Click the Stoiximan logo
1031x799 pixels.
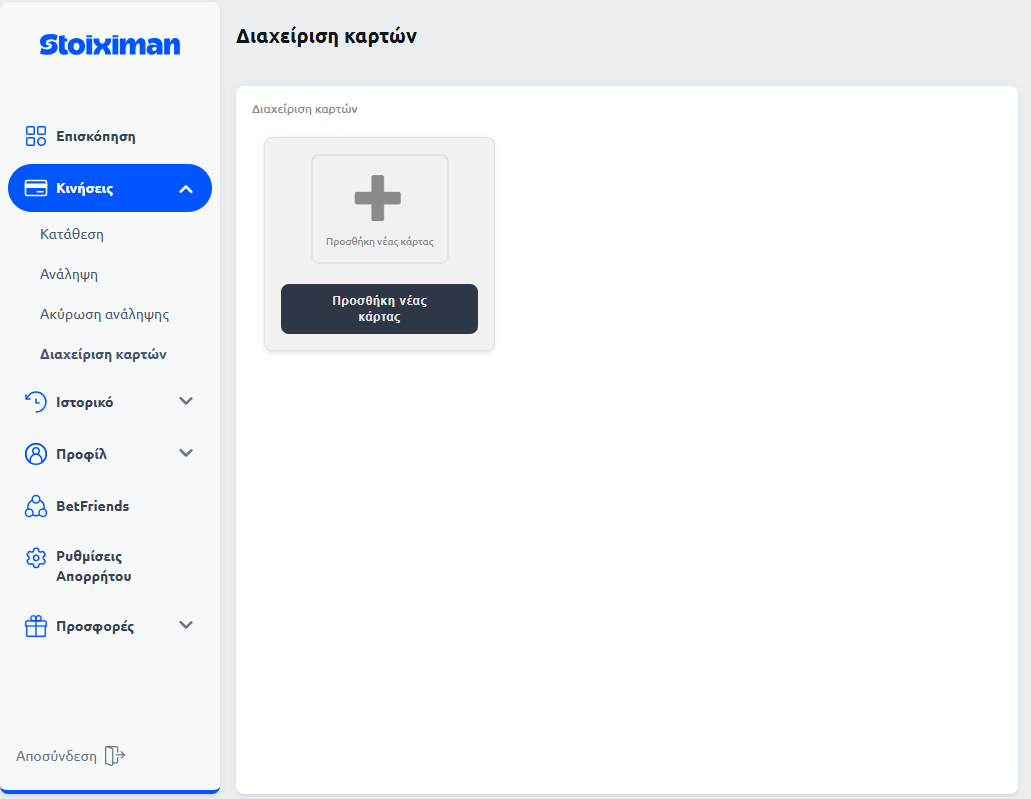click(110, 45)
